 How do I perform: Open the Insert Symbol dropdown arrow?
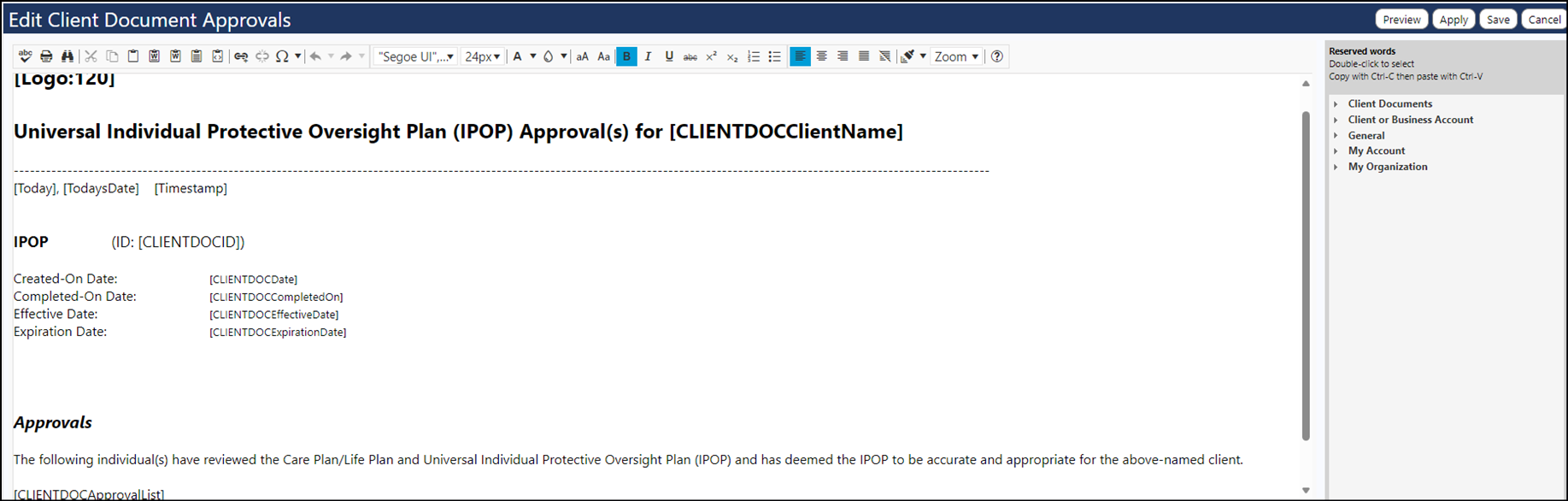[x=297, y=56]
